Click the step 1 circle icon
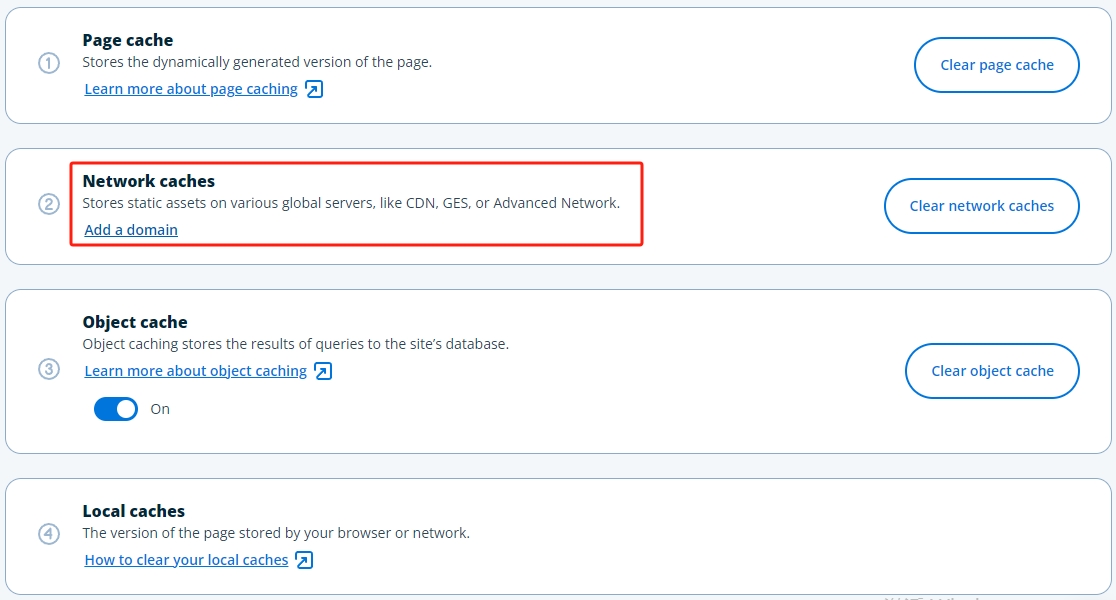 (49, 64)
